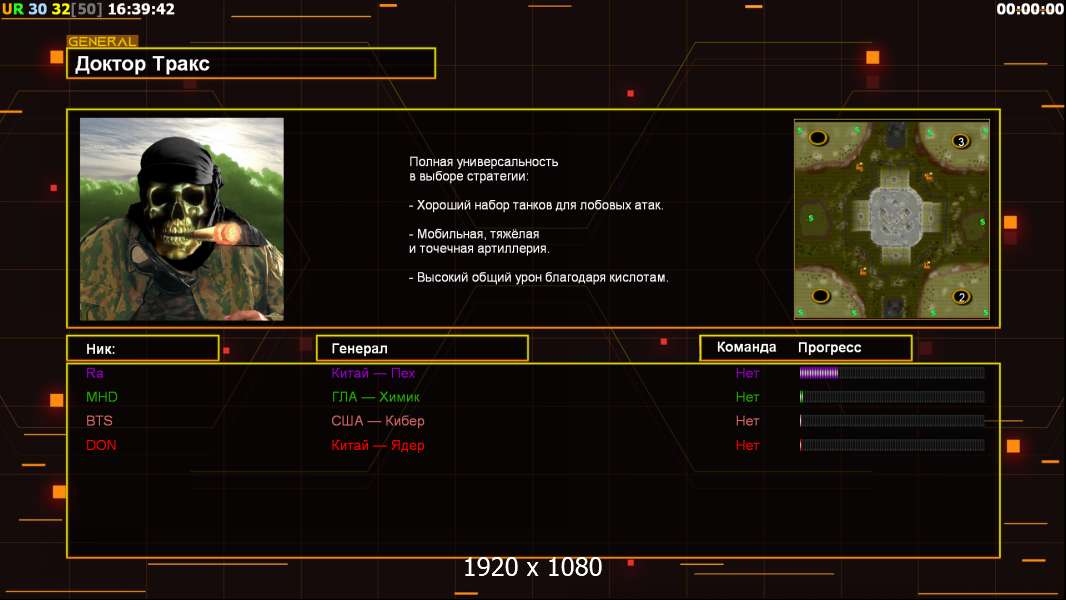The width and height of the screenshot is (1066, 600).
Task: Click the Команда column header
Action: click(746, 347)
